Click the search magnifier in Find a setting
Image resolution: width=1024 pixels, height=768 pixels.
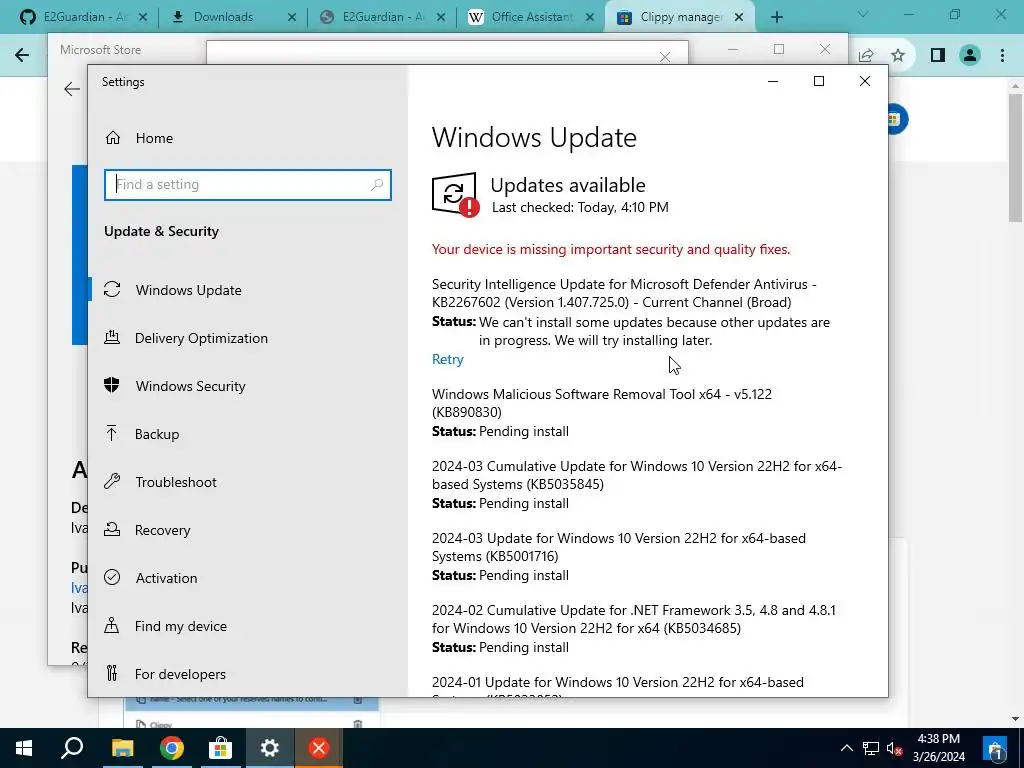(x=377, y=185)
